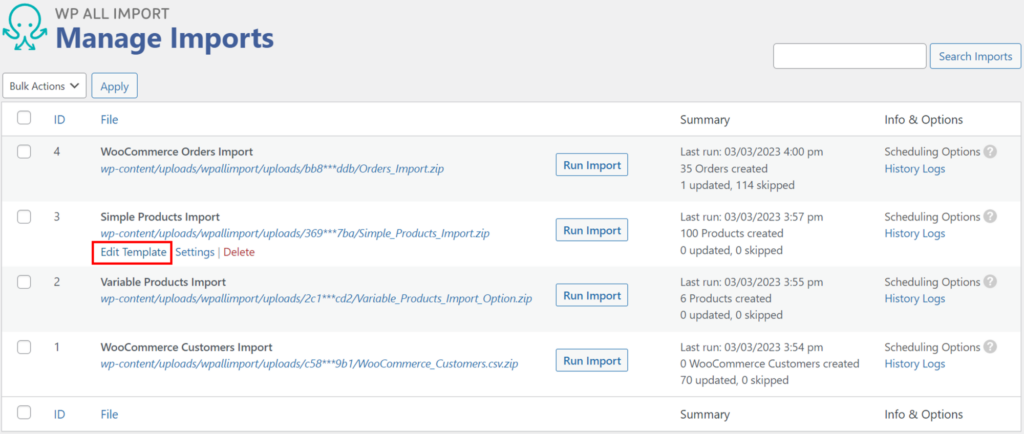Screen dimensions: 1024x434
Task: Click the Search Imports button
Action: click(x=975, y=56)
